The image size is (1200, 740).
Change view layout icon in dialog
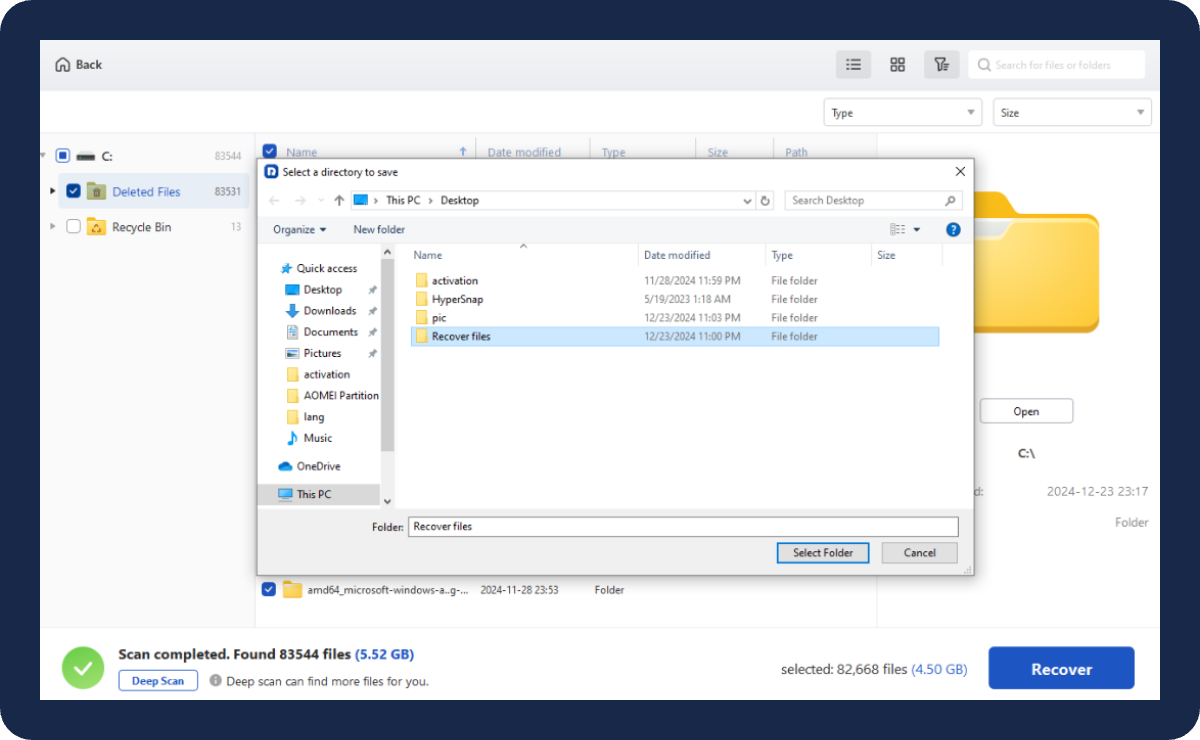898,230
